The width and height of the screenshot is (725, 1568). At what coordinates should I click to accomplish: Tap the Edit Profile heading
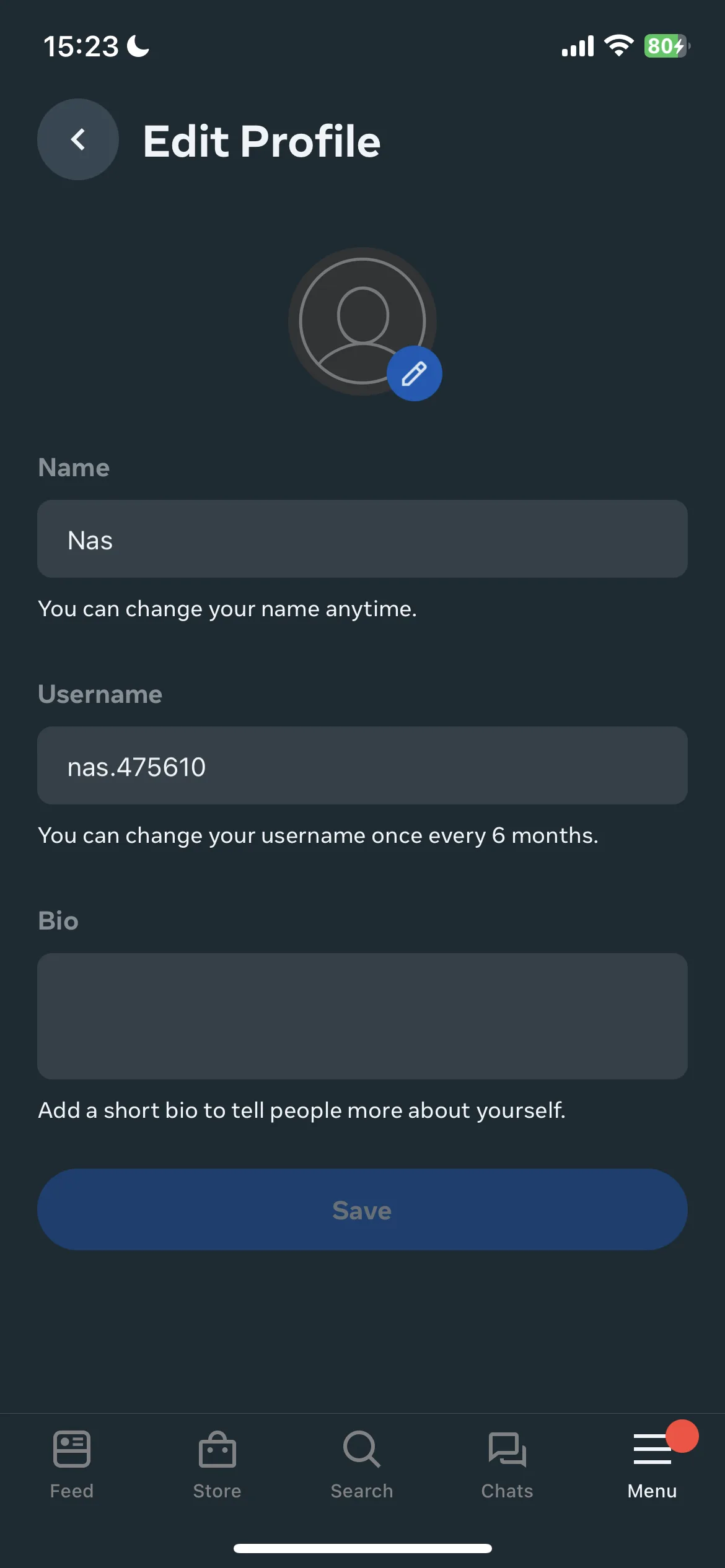pyautogui.click(x=261, y=141)
